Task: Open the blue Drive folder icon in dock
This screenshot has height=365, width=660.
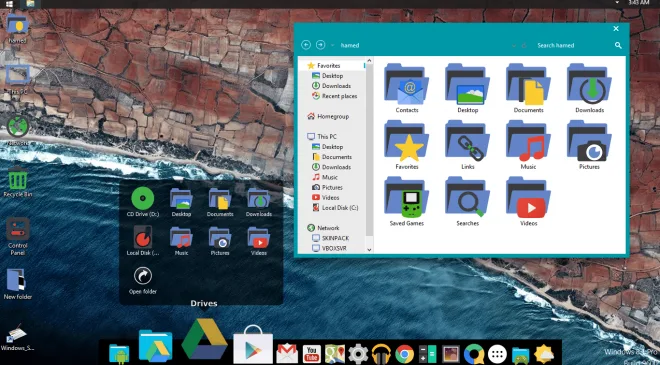Action: coord(155,346)
